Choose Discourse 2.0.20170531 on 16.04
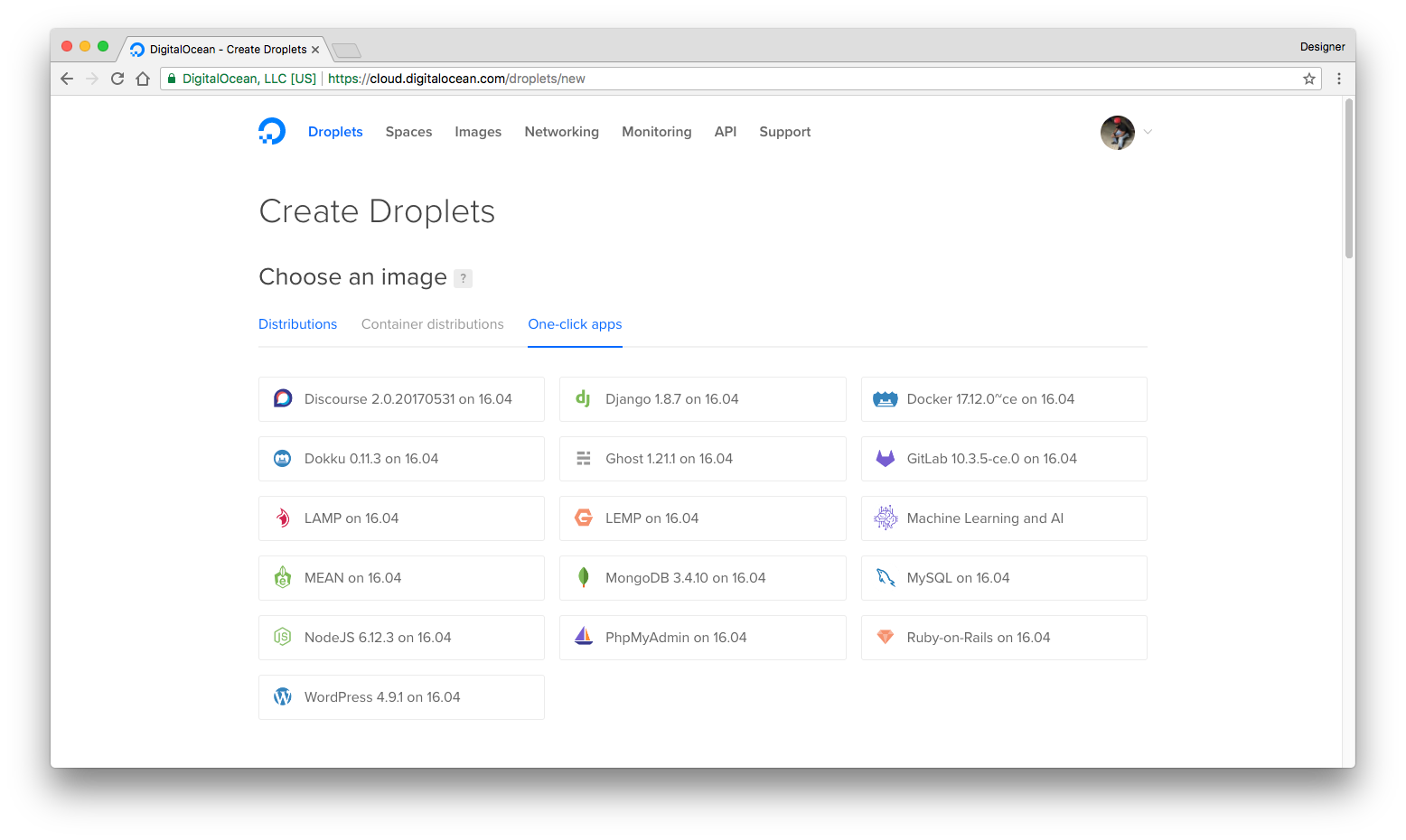The width and height of the screenshot is (1406, 840). click(x=401, y=399)
